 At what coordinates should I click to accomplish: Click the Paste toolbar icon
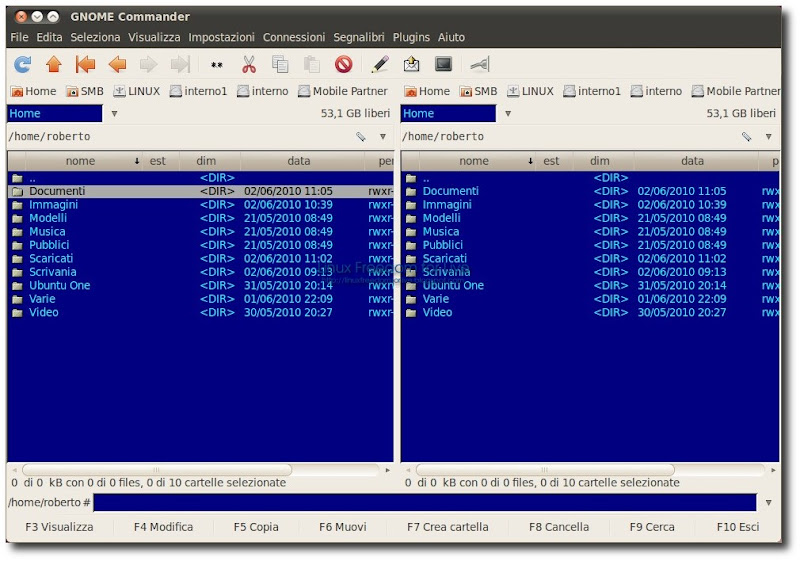[311, 64]
